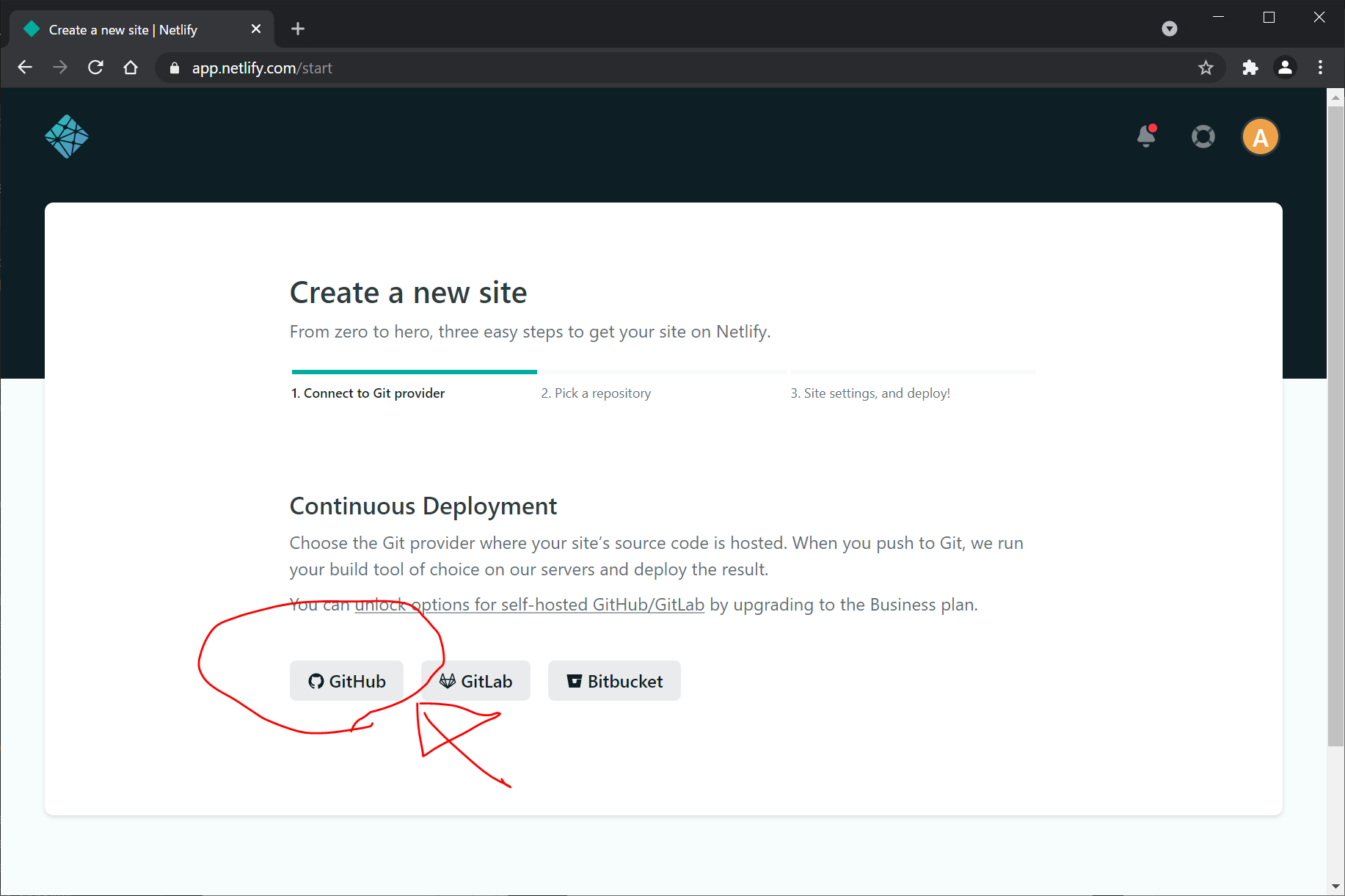The height and width of the screenshot is (896, 1345).
Task: Connect with GitHub button
Action: (x=346, y=681)
